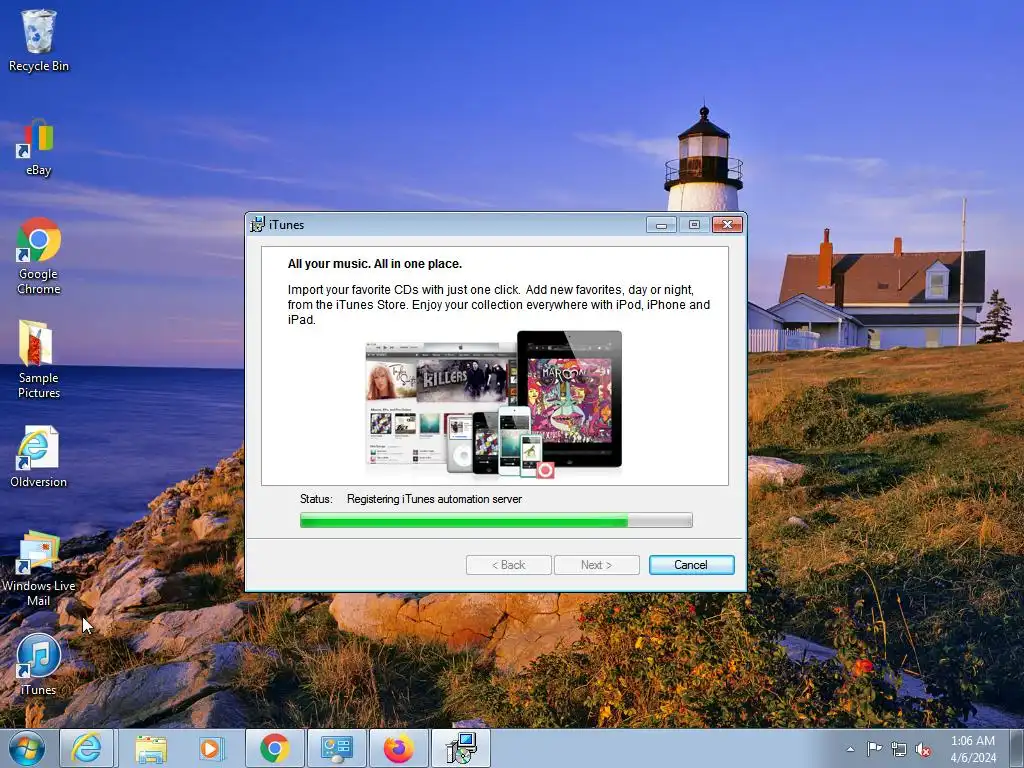The width and height of the screenshot is (1024, 768).
Task: Select the Oldversion desktop shortcut
Action: pos(39,457)
